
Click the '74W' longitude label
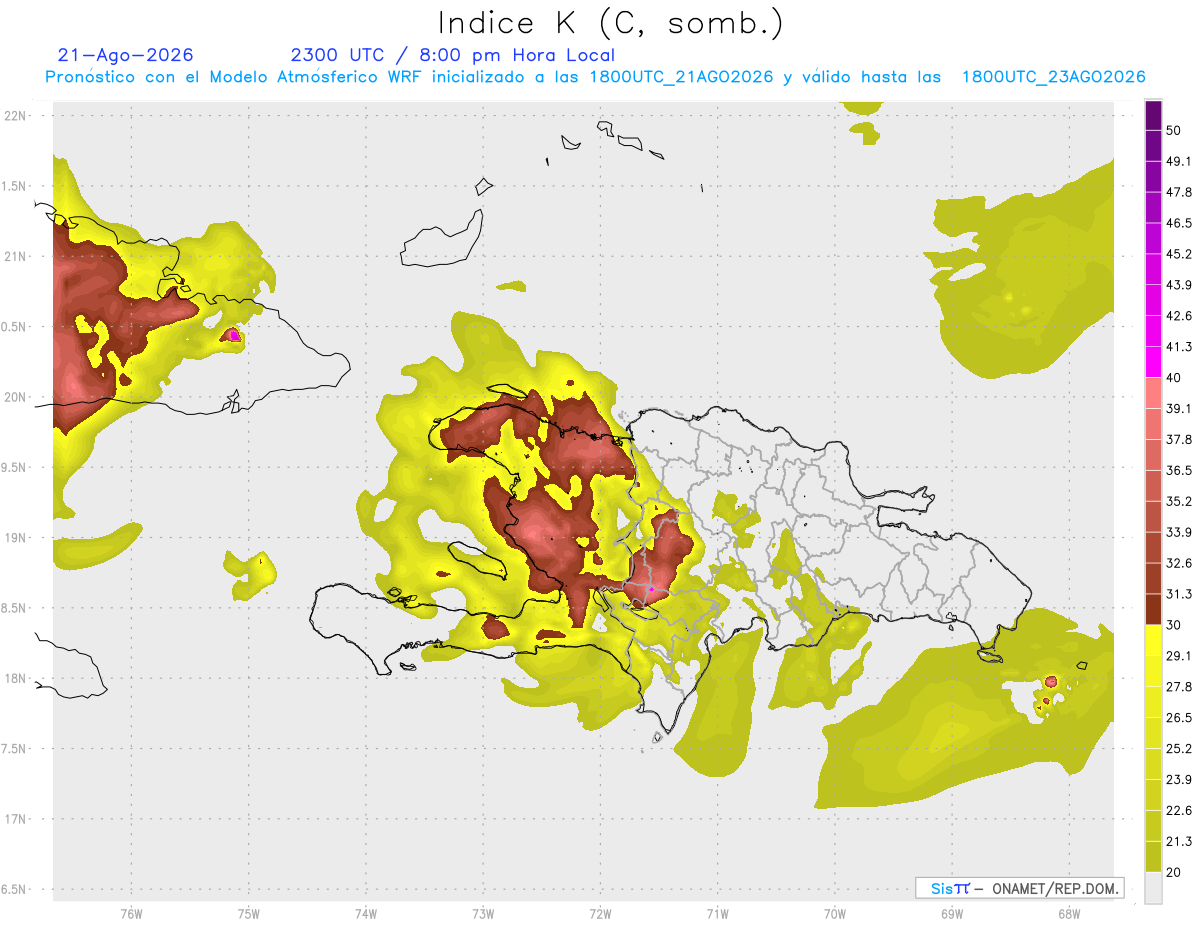click(366, 913)
